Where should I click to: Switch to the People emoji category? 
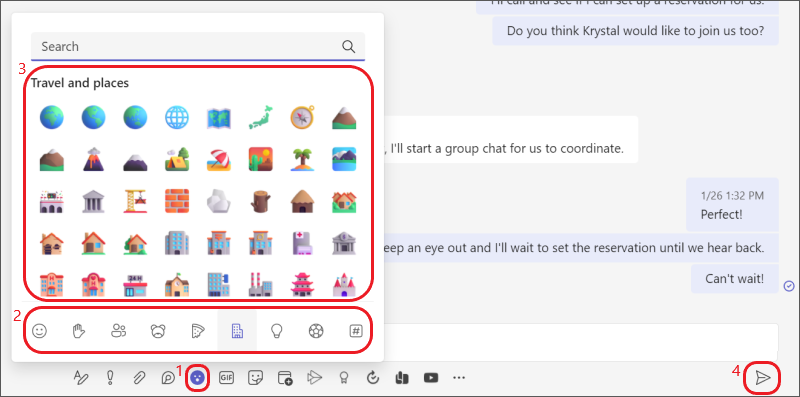tap(118, 331)
